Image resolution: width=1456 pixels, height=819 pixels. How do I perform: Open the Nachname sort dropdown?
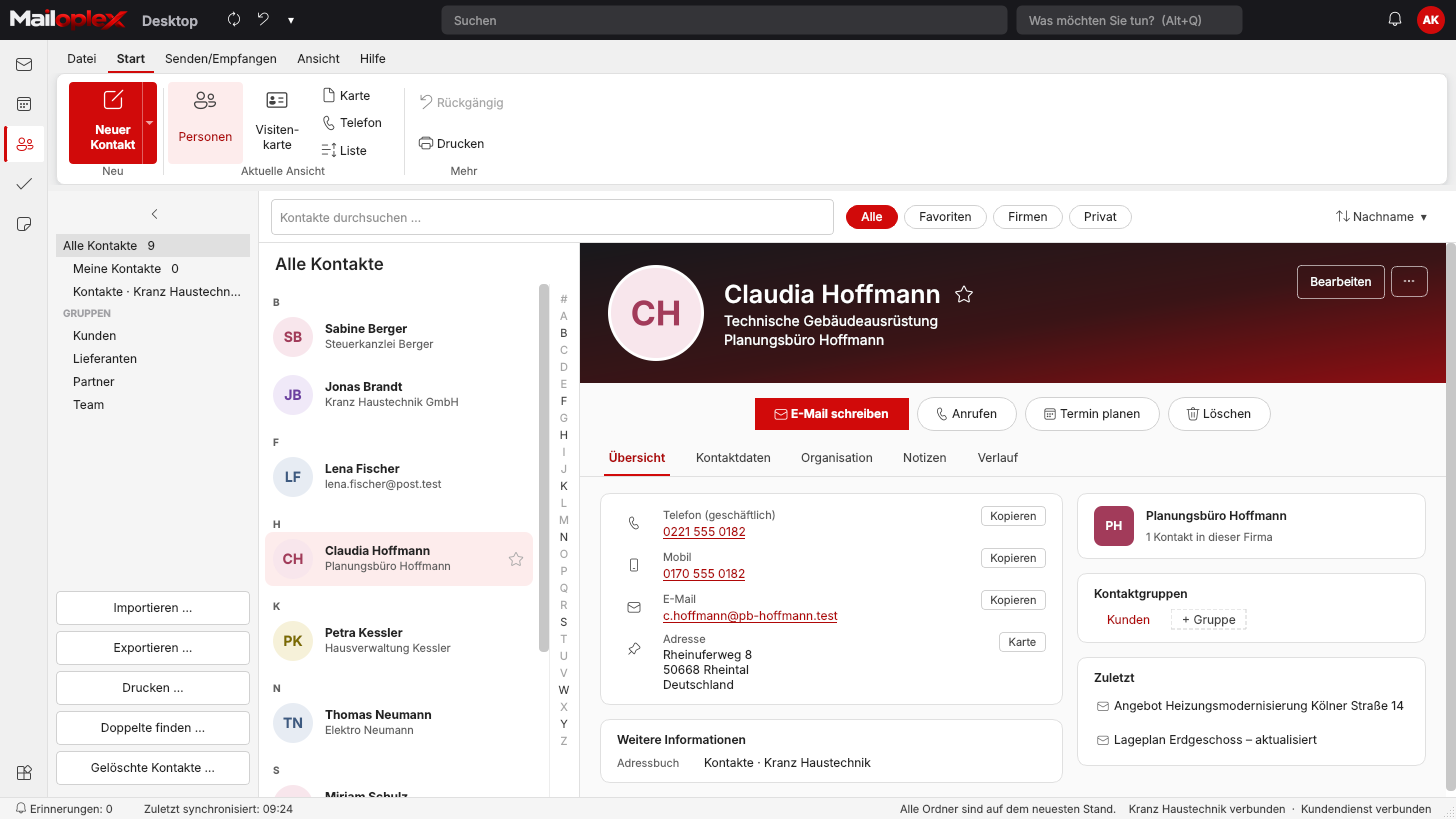pos(1381,217)
